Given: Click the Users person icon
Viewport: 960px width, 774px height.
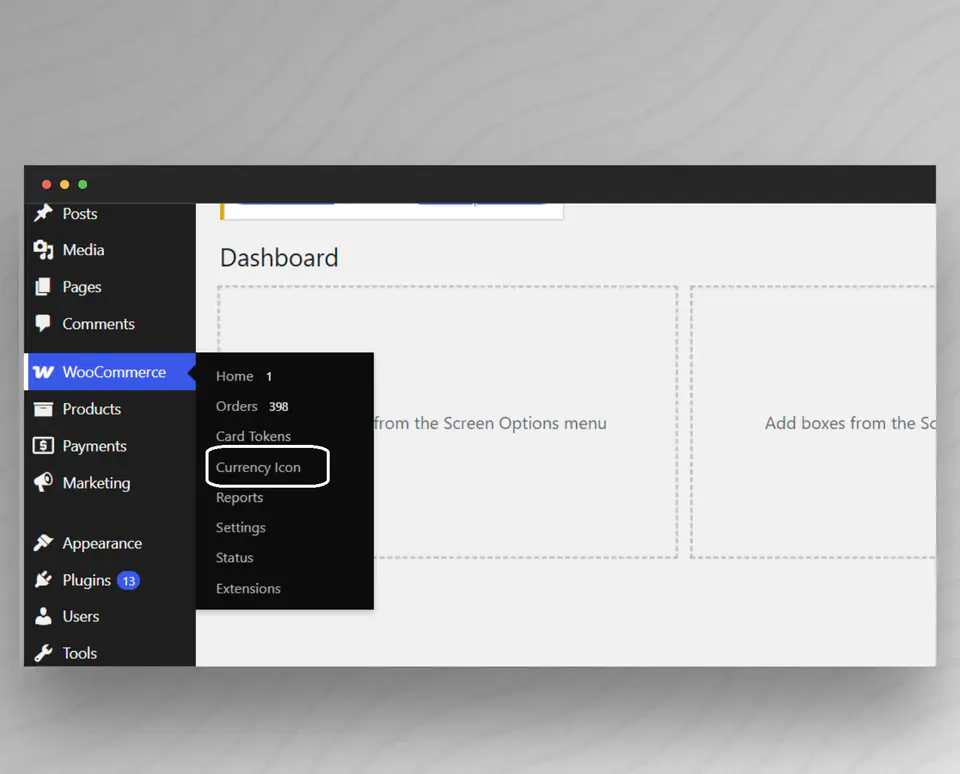Looking at the screenshot, I should pos(43,616).
